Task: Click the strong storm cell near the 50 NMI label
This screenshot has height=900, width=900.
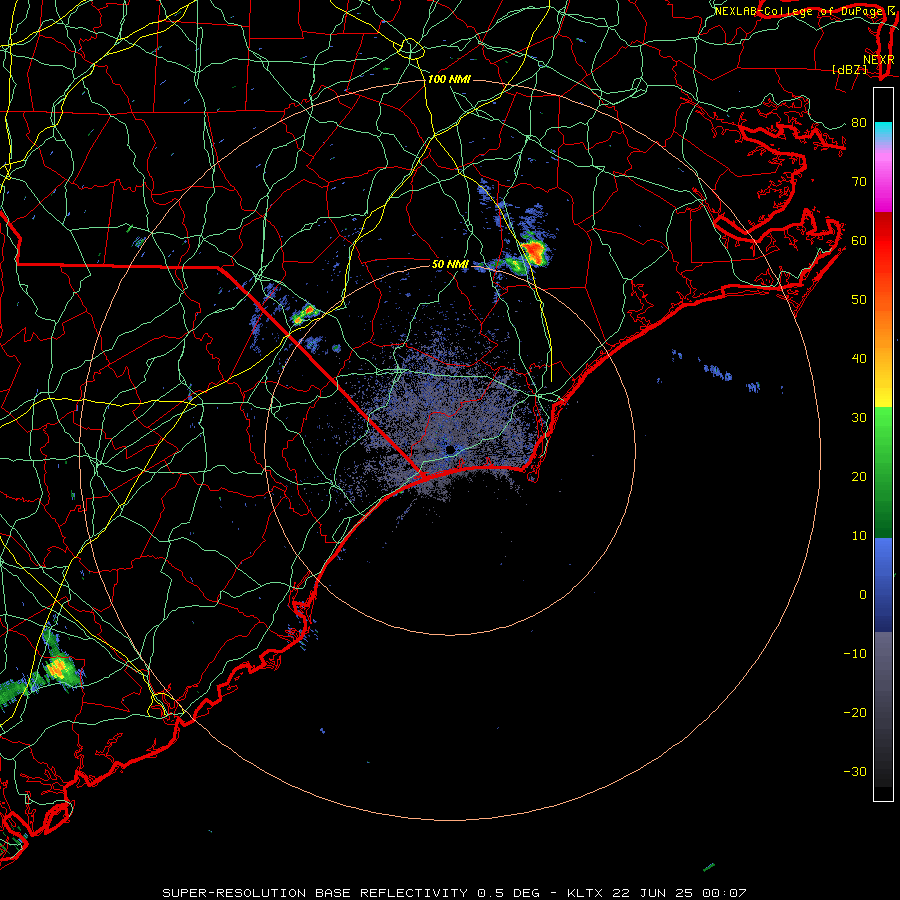Action: click(x=534, y=251)
